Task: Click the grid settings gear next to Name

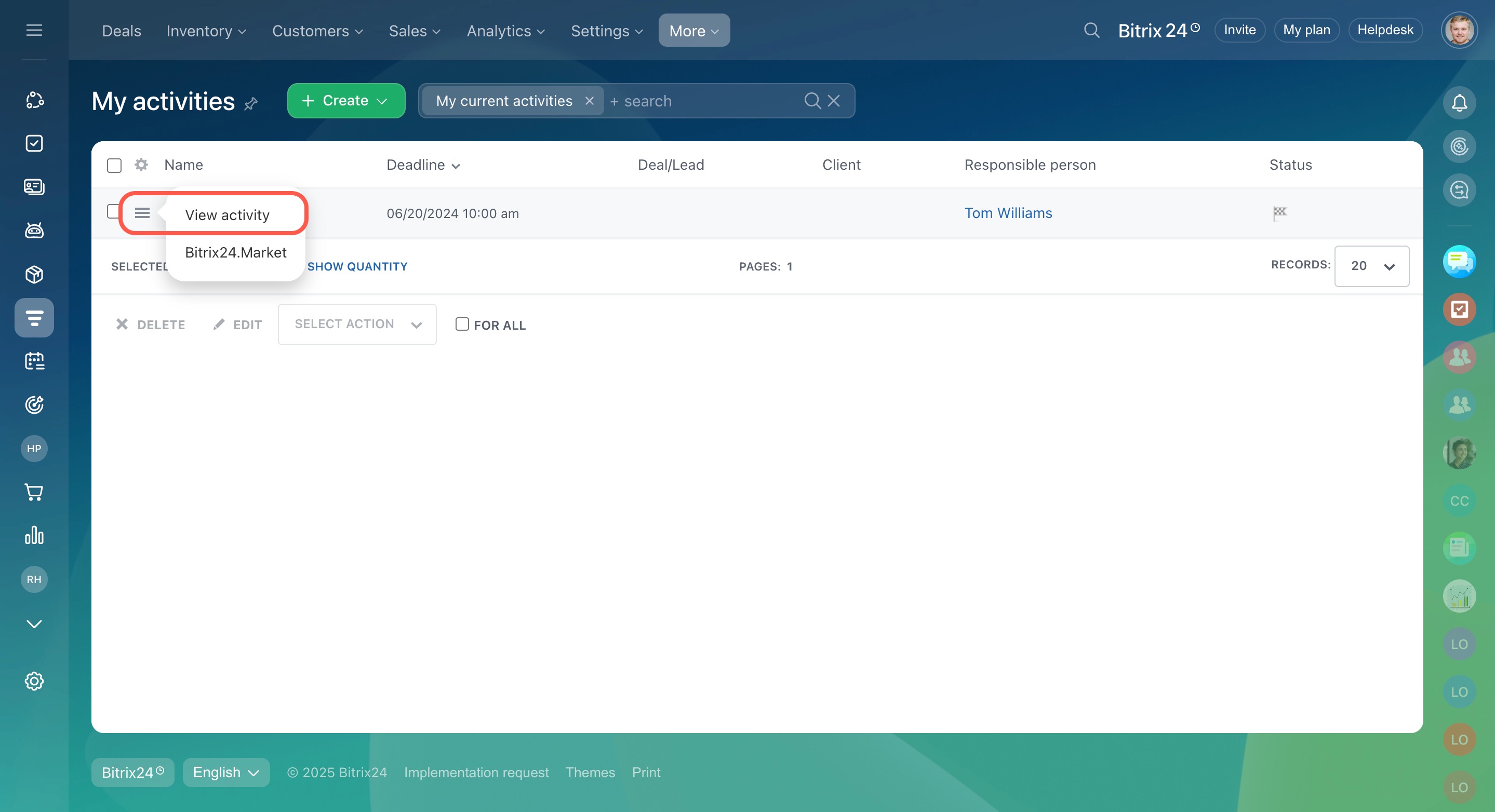Action: [141, 165]
